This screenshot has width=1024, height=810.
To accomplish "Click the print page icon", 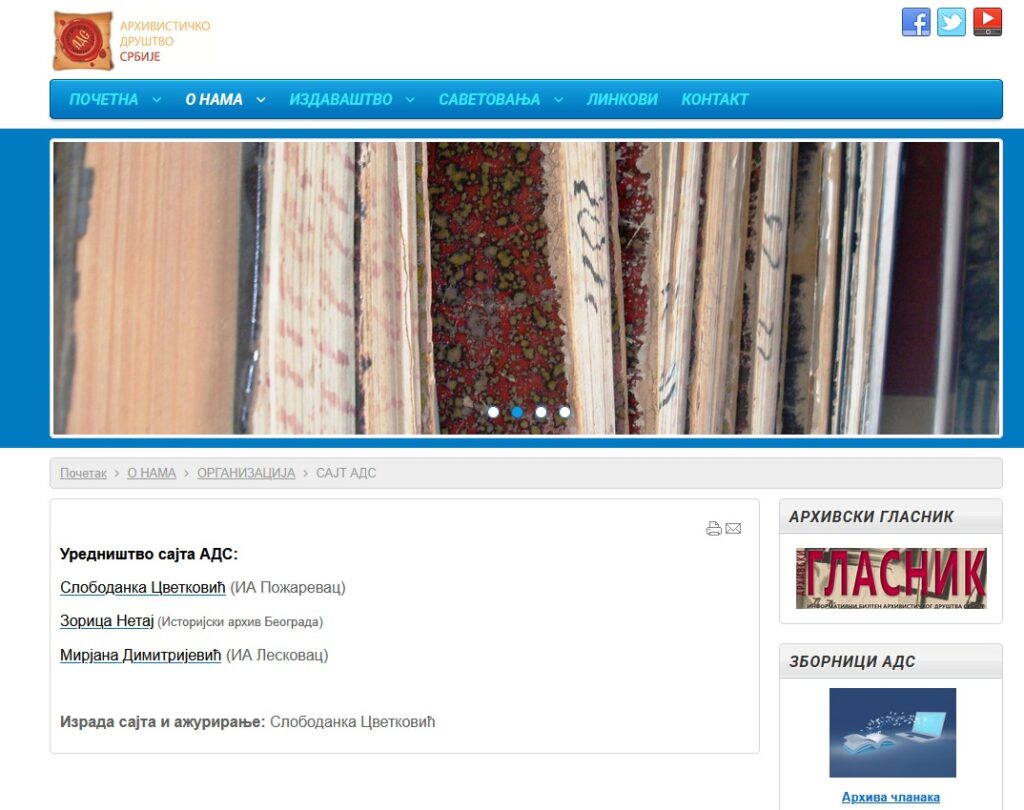I will [x=714, y=529].
